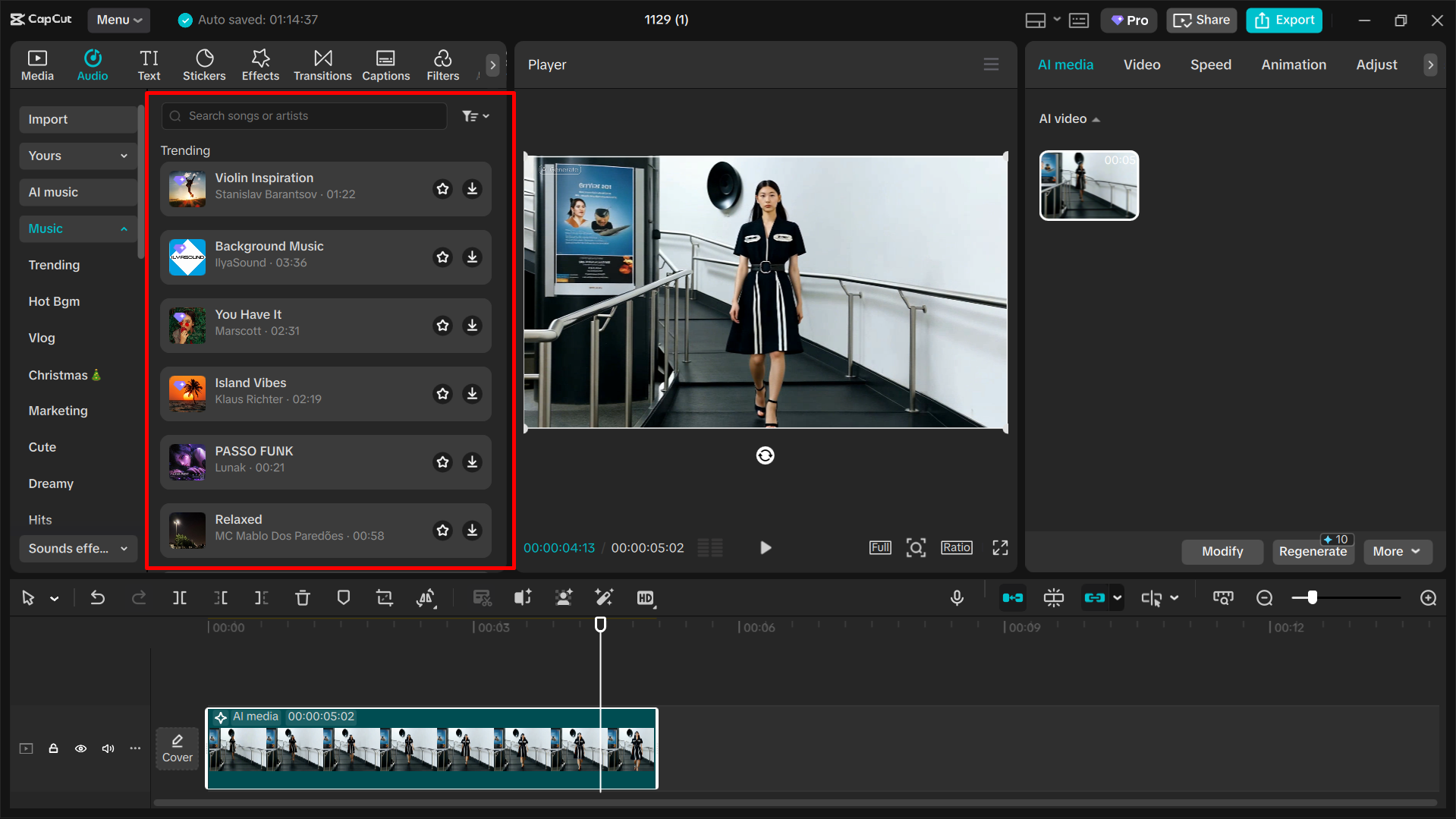Click the Import button
The width and height of the screenshot is (1456, 819).
tap(78, 119)
